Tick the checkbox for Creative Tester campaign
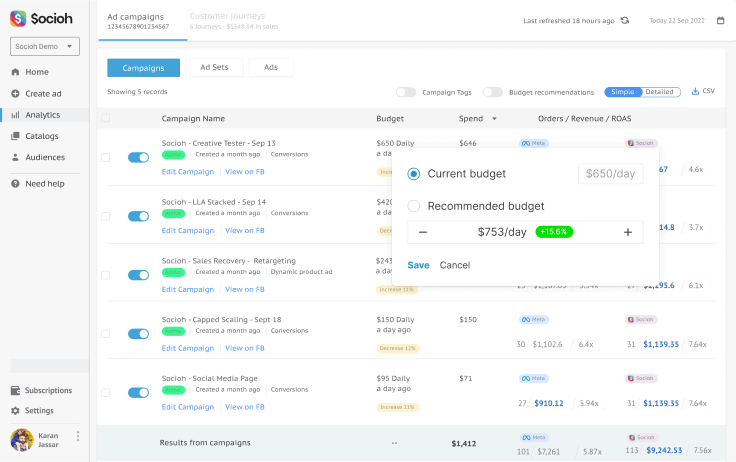The height and width of the screenshot is (462, 736). click(x=106, y=157)
